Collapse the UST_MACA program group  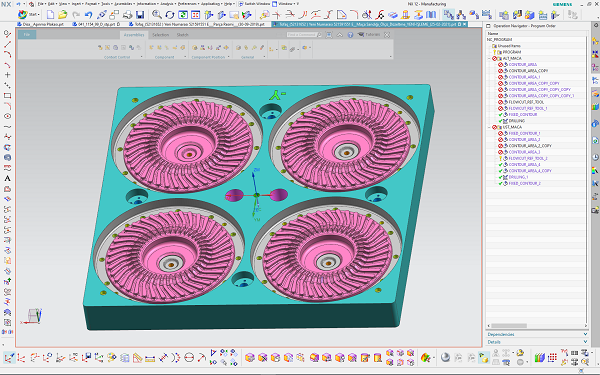point(489,127)
